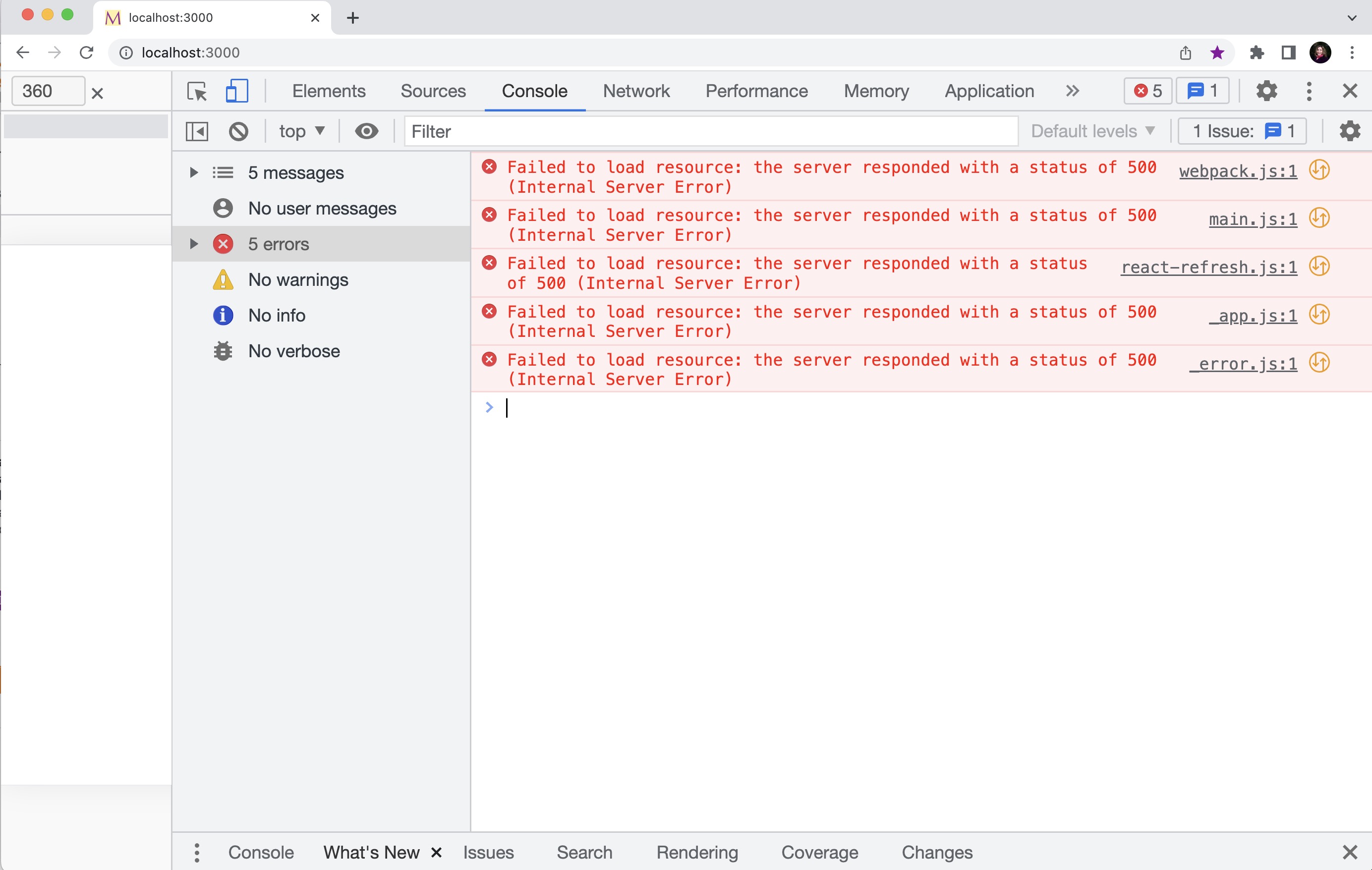Image resolution: width=1372 pixels, height=870 pixels.
Task: Open the webpack.js:1 source link
Action: click(x=1238, y=170)
